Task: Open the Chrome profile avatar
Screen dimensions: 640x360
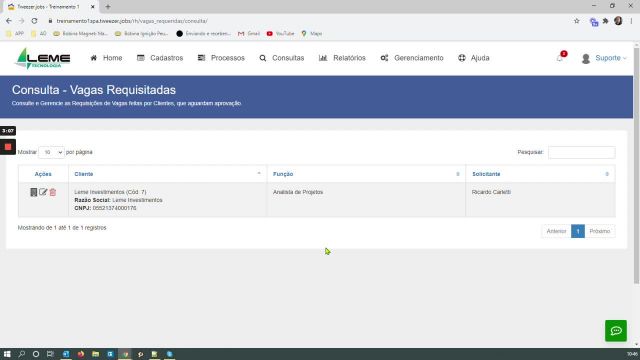Action: click(x=618, y=21)
